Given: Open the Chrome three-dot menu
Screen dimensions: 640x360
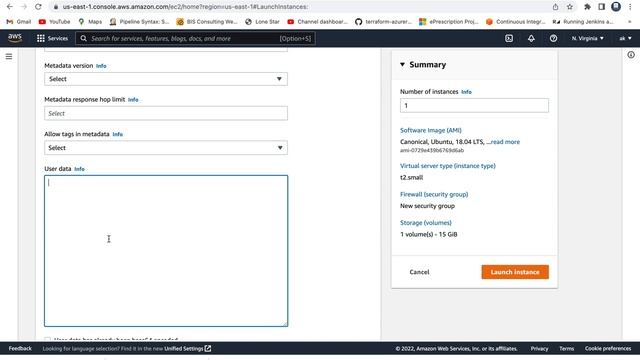Looking at the screenshot, I should tap(630, 7).
